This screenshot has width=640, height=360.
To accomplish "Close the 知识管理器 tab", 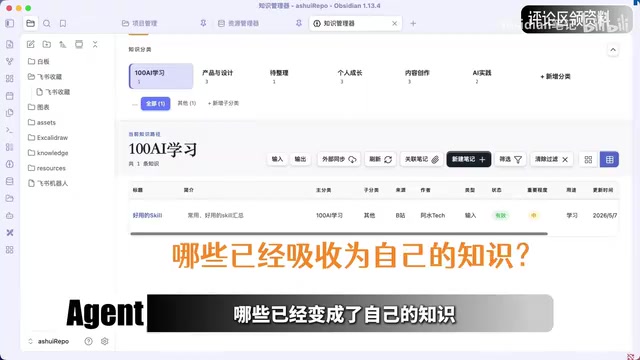I will (x=395, y=23).
